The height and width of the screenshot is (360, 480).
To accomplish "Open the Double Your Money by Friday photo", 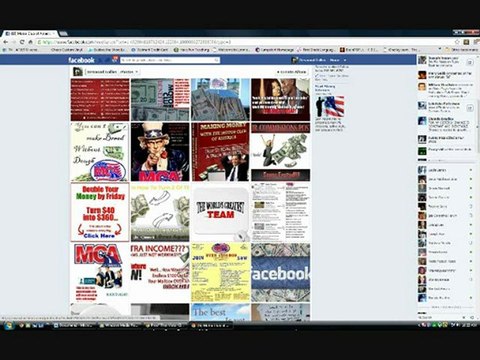I will click(100, 212).
